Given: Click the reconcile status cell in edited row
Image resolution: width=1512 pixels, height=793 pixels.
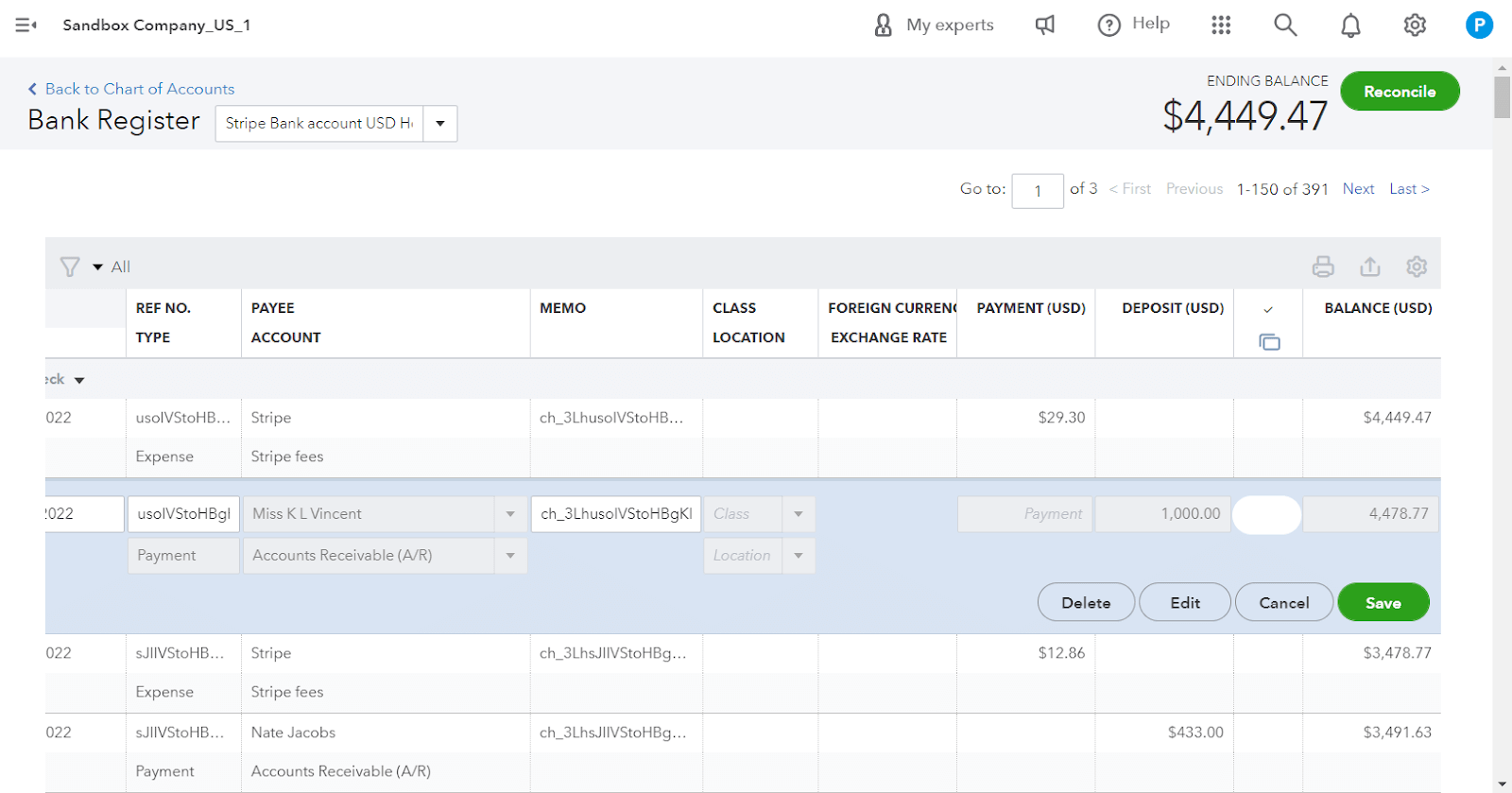Looking at the screenshot, I should [1267, 515].
